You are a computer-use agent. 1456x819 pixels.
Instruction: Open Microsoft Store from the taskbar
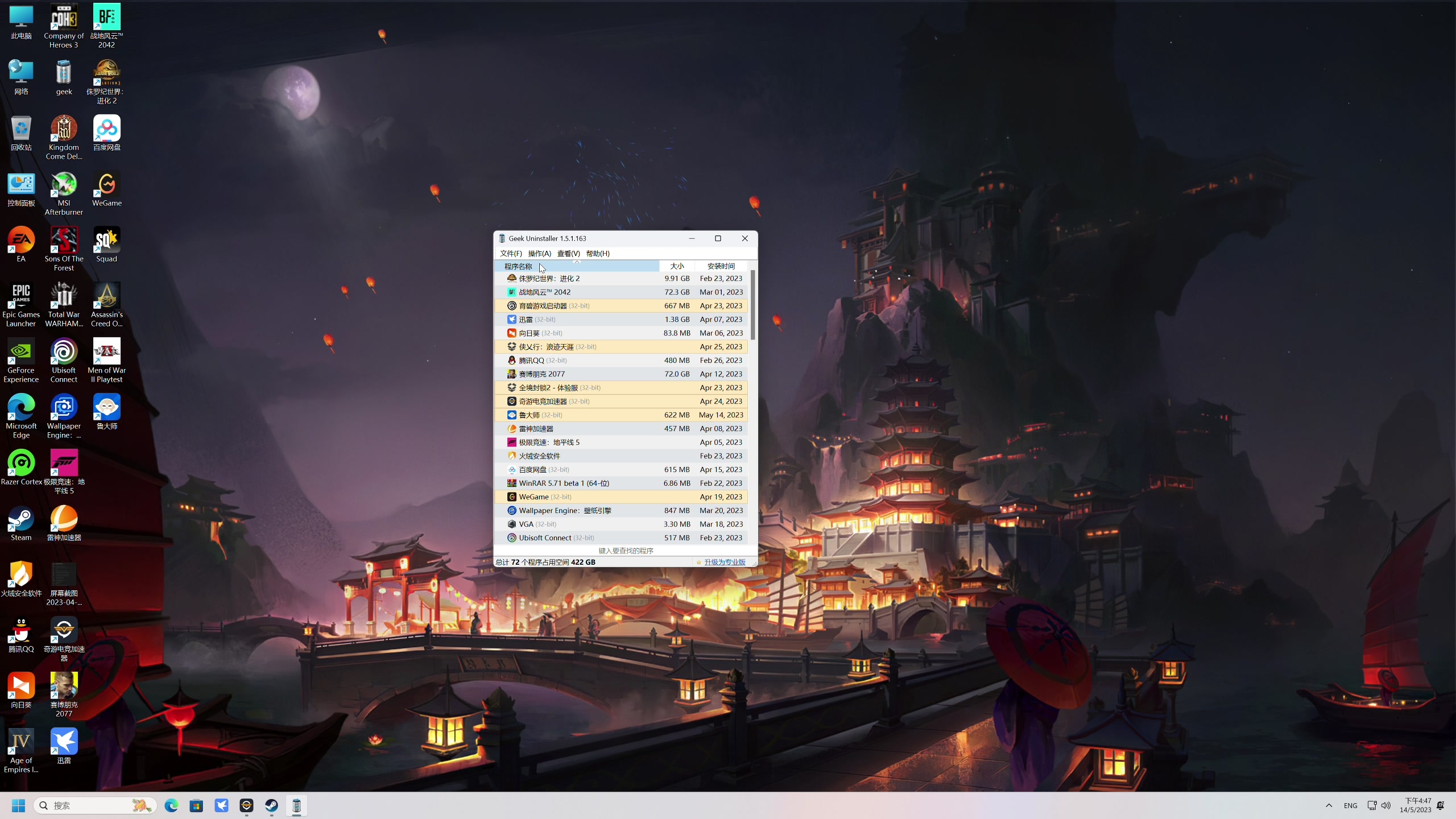tap(196, 805)
